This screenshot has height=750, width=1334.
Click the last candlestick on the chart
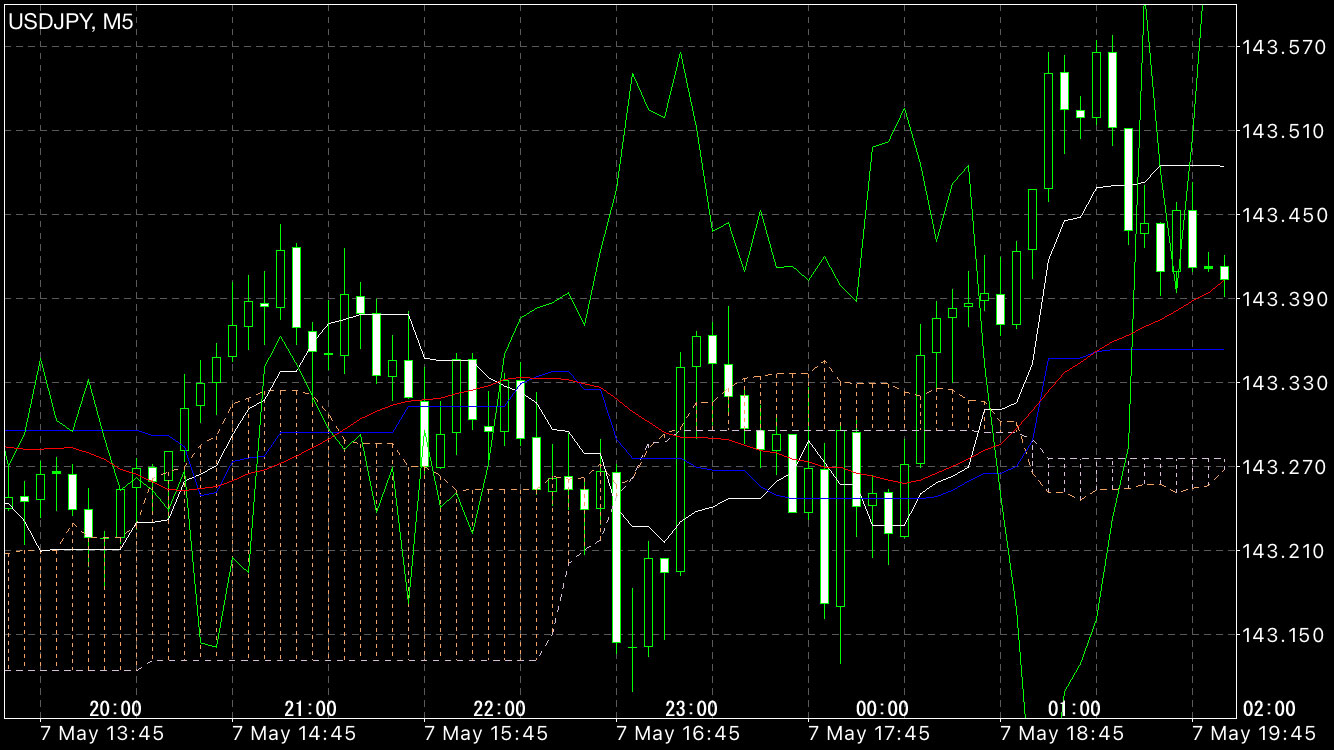pos(1224,272)
